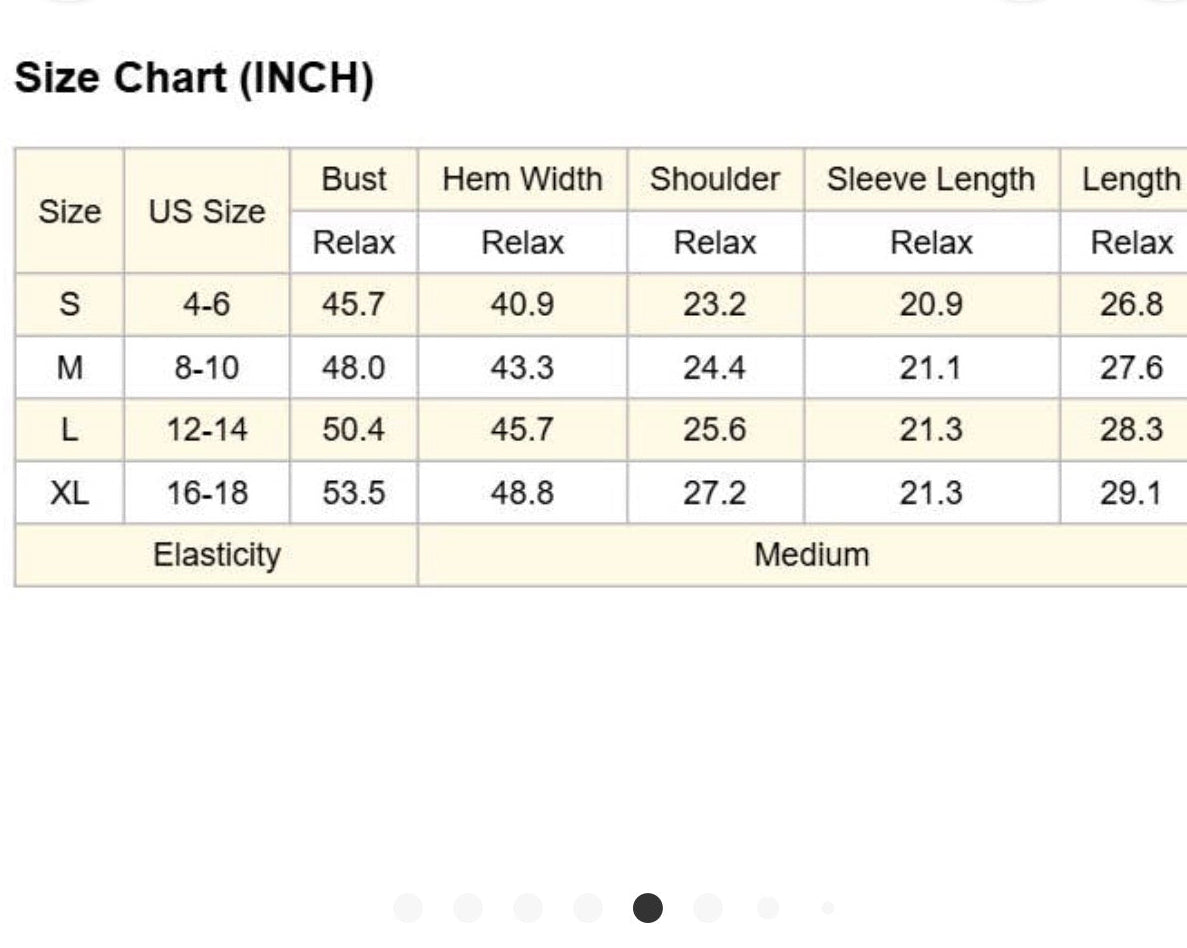Screen dimensions: 1187x948
Task: Jump to the last tiny pagination dot
Action: (x=827, y=907)
